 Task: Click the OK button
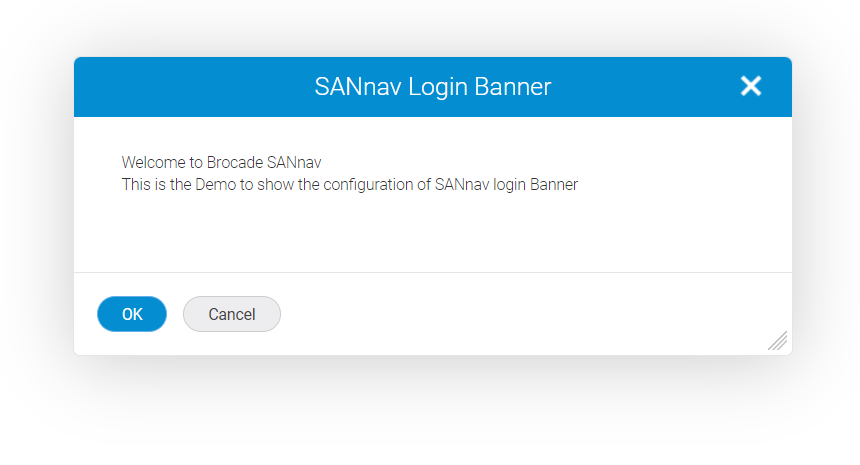click(132, 314)
